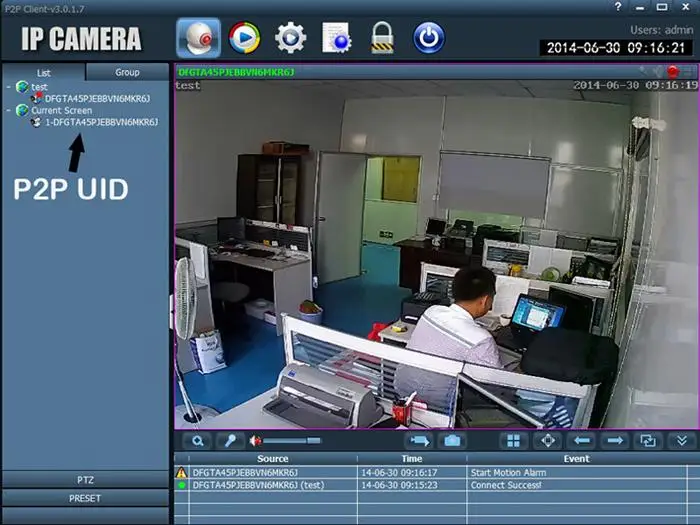Viewport: 700px width, 525px height.
Task: Toggle the speaker mute icon
Action: (x=256, y=440)
